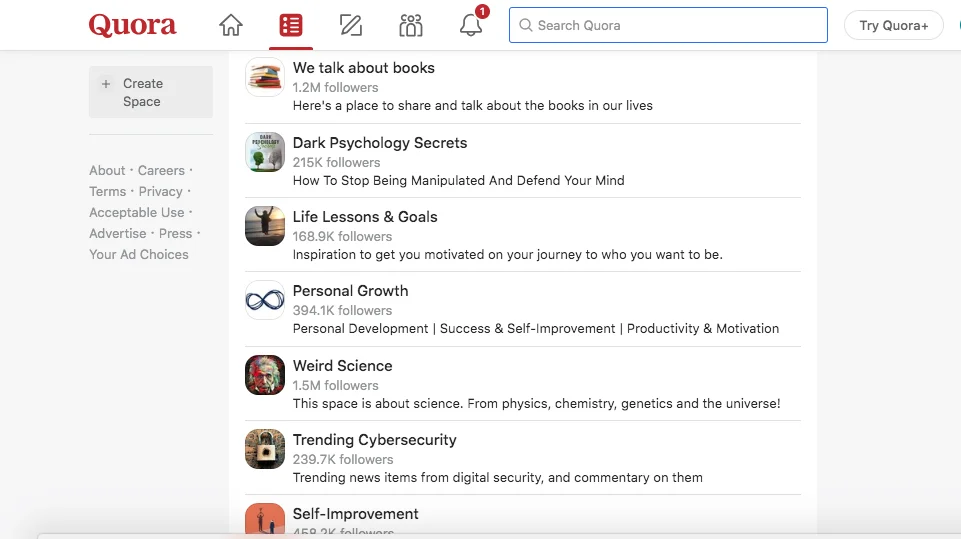
Task: Click the Privacy footer link
Action: pyautogui.click(x=160, y=192)
